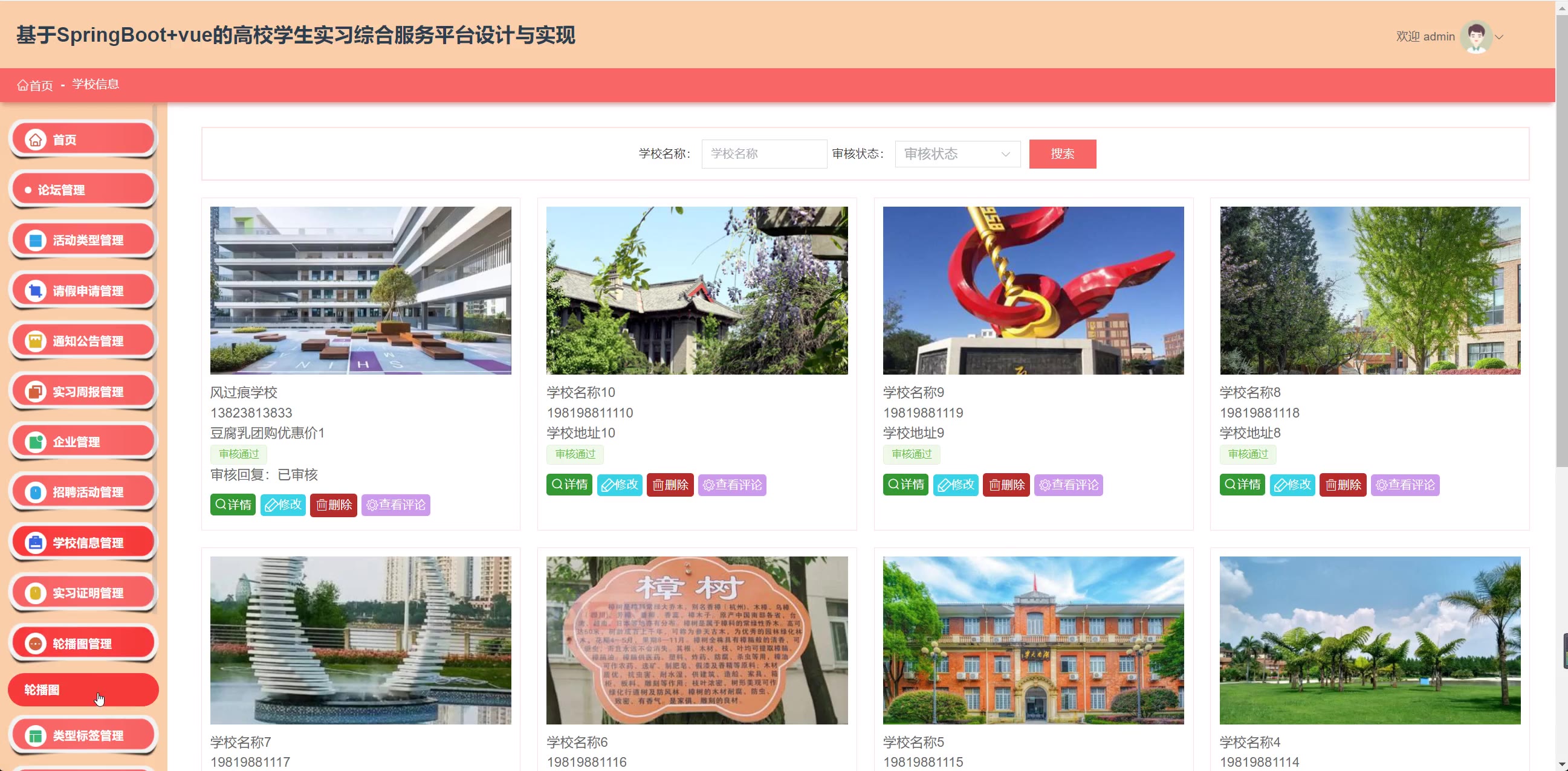Click the admin avatar image
Viewport: 1568px width, 771px height.
tap(1476, 36)
